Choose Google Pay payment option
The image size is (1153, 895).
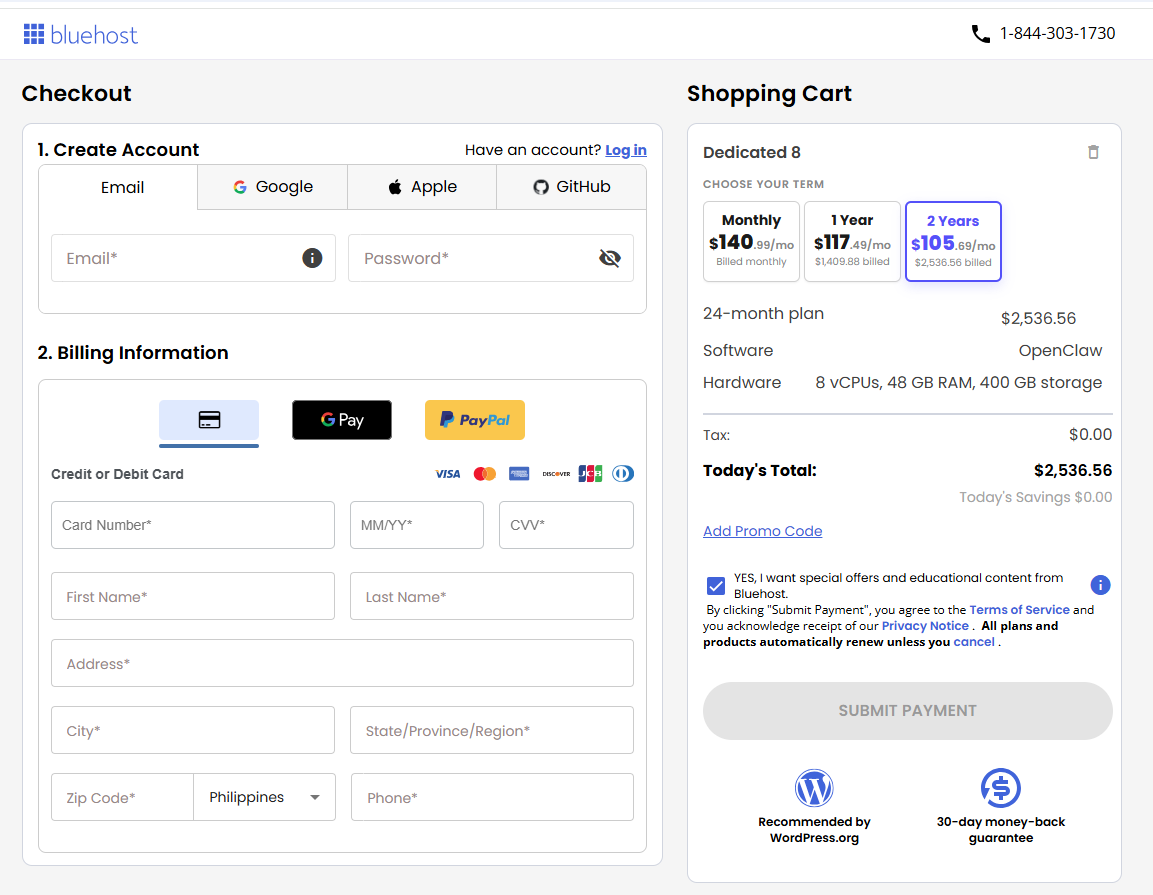coord(342,420)
